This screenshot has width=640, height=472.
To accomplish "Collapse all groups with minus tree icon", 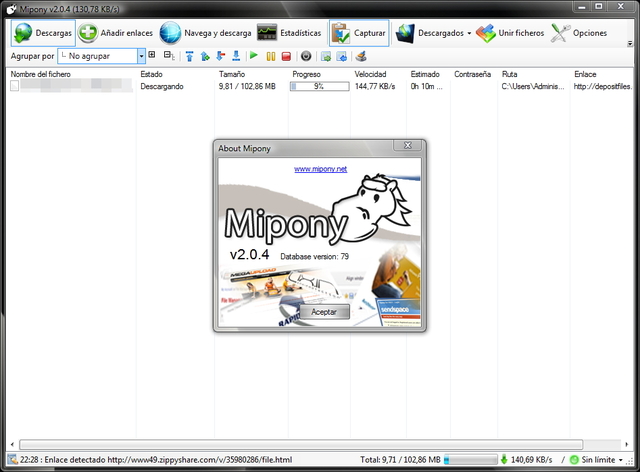I will 169,55.
